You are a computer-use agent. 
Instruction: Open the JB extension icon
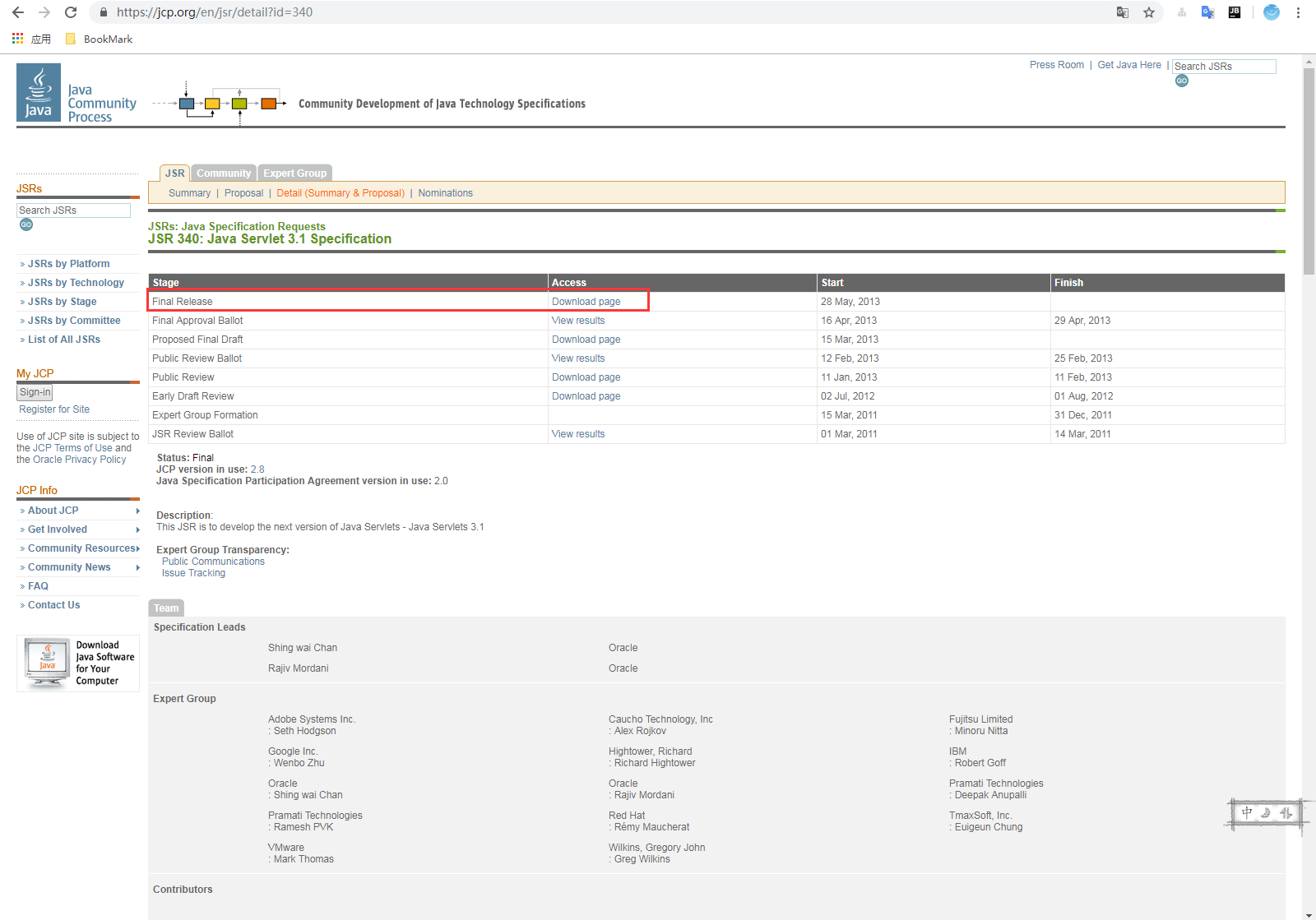point(1235,12)
